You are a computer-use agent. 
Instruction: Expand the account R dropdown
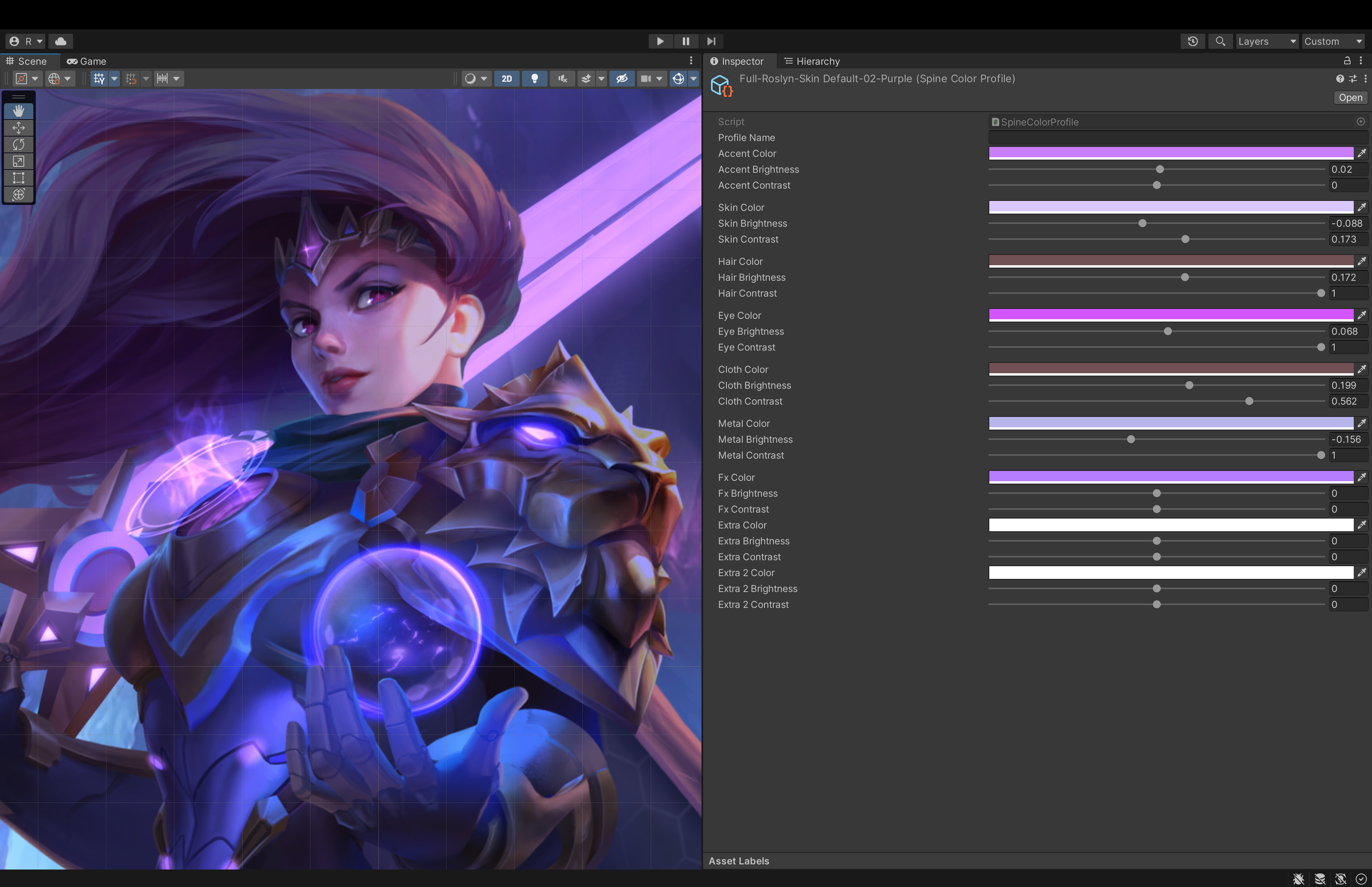click(26, 41)
